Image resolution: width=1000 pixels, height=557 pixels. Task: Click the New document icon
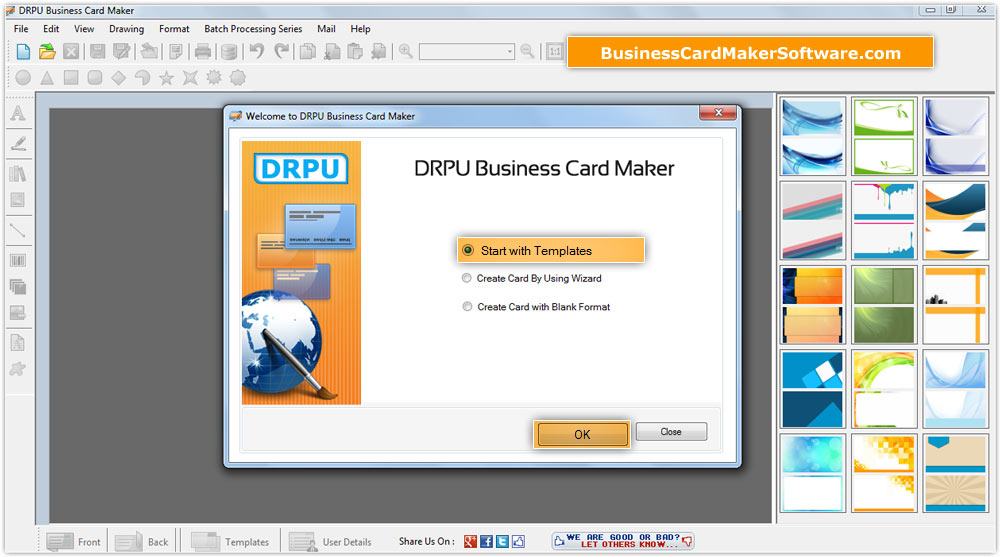(x=23, y=52)
